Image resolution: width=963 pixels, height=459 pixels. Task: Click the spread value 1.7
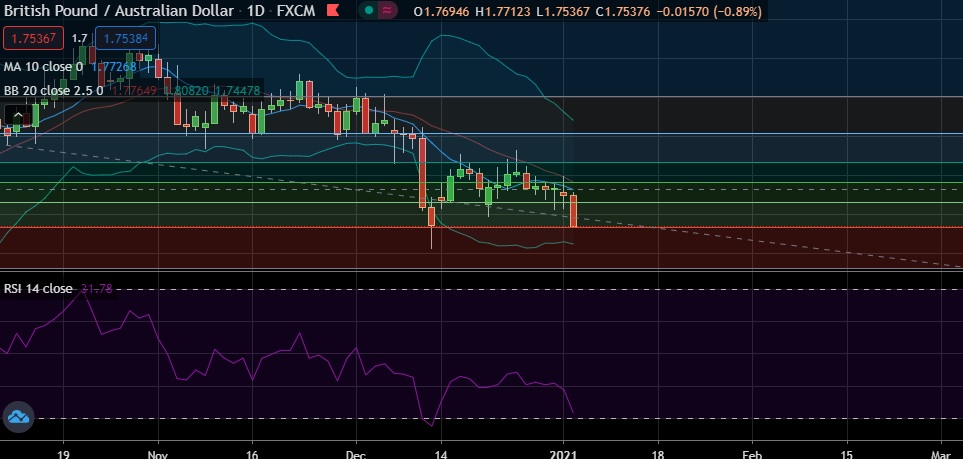pos(79,38)
